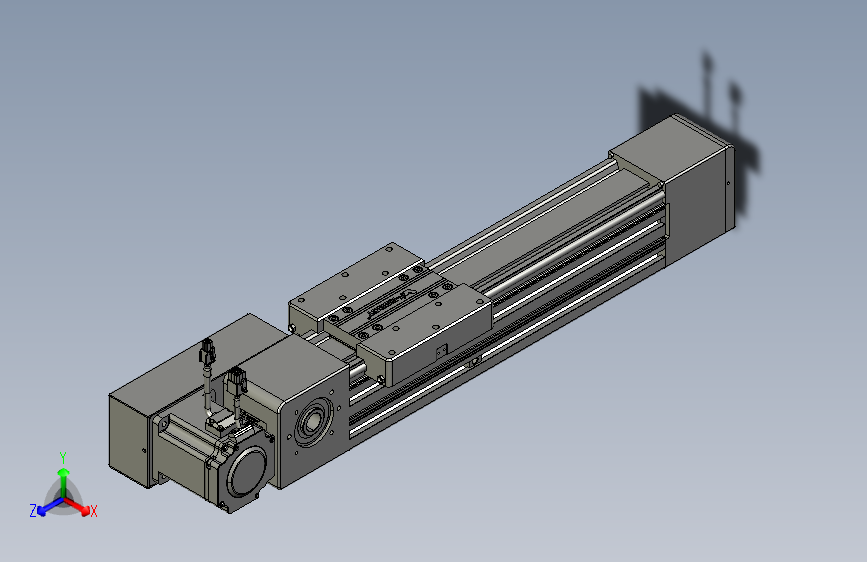Select the circular bearing on the motor-side bracket
This screenshot has width=867, height=562.
314,424
